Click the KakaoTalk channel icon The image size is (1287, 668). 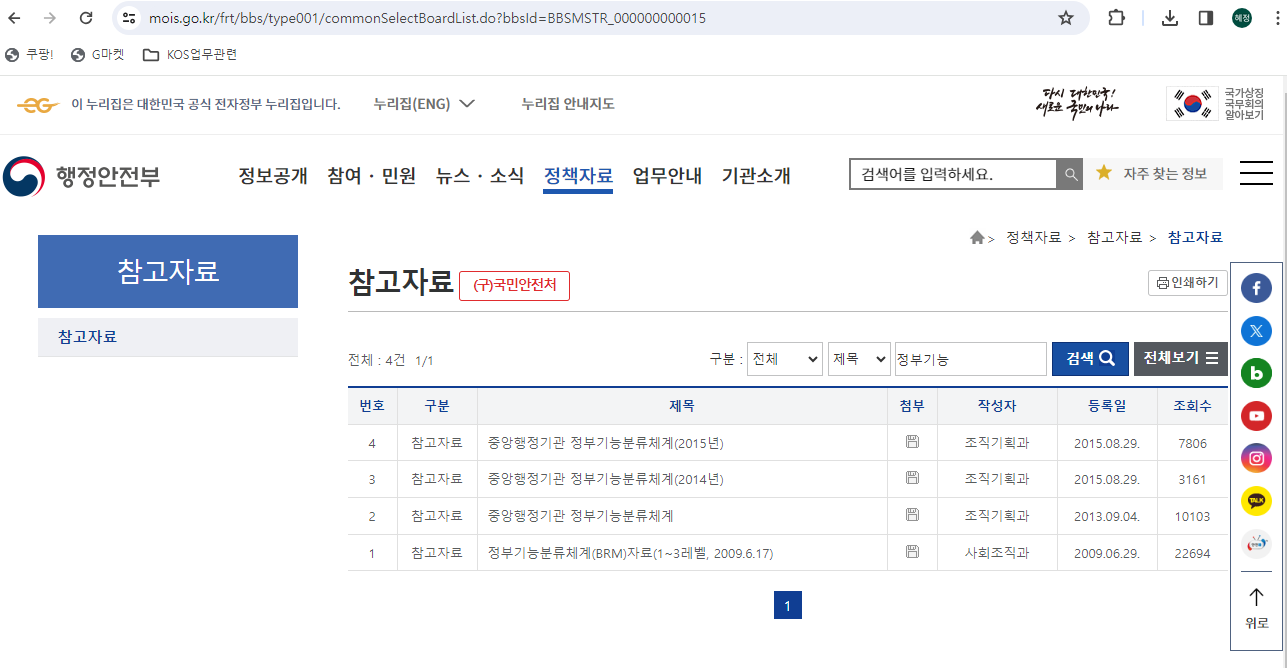pyautogui.click(x=1256, y=500)
